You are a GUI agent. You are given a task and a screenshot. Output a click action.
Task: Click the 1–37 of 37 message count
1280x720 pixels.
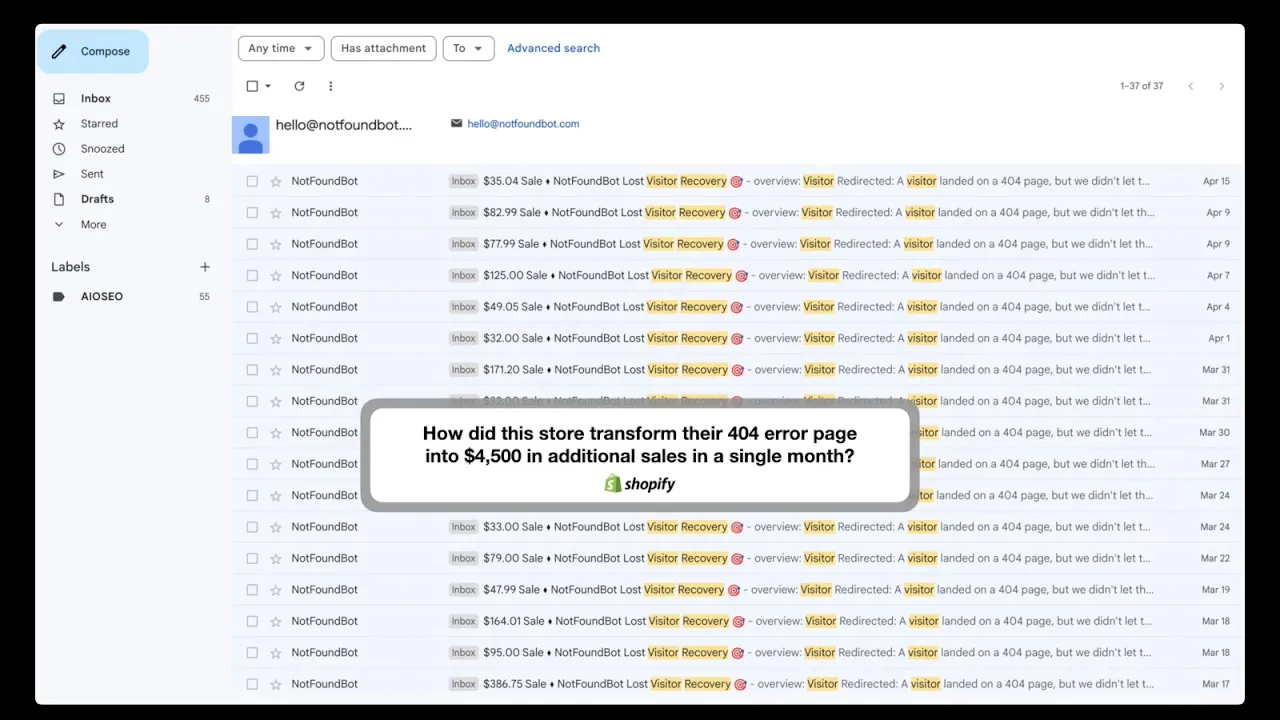1141,86
